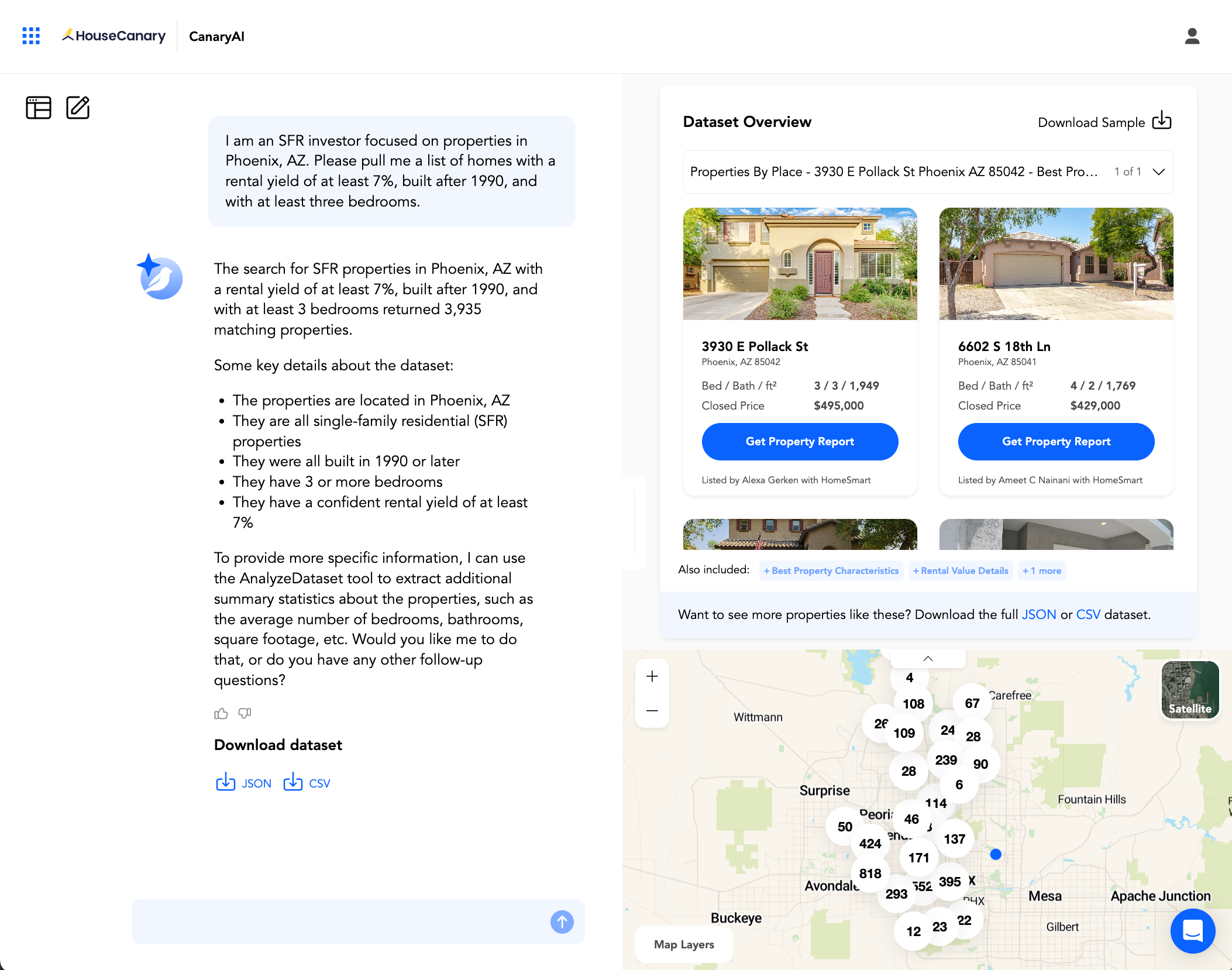Give the response a thumbs down

point(245,713)
